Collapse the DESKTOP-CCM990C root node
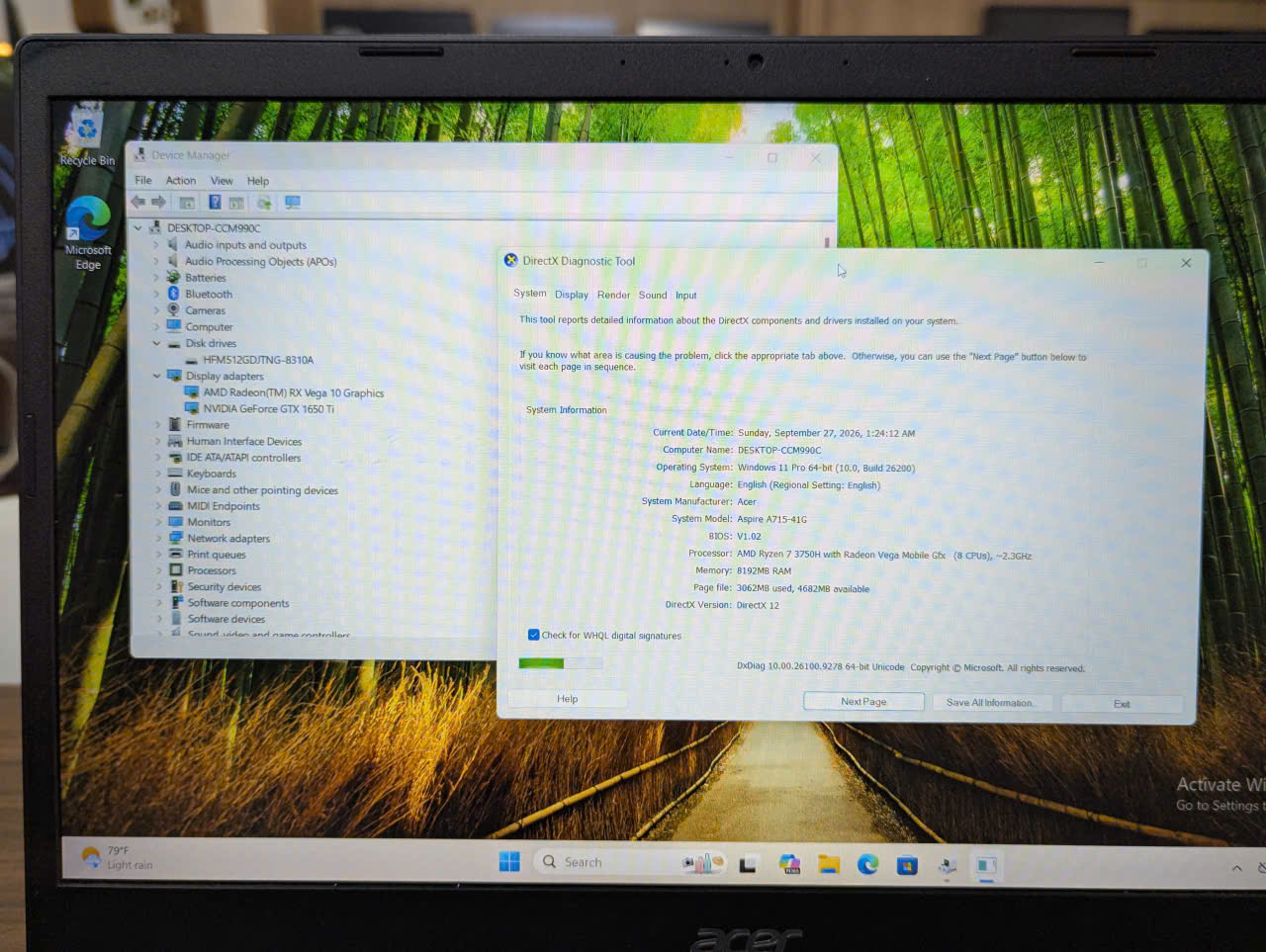Screen dimensions: 1266x952 pos(138,228)
